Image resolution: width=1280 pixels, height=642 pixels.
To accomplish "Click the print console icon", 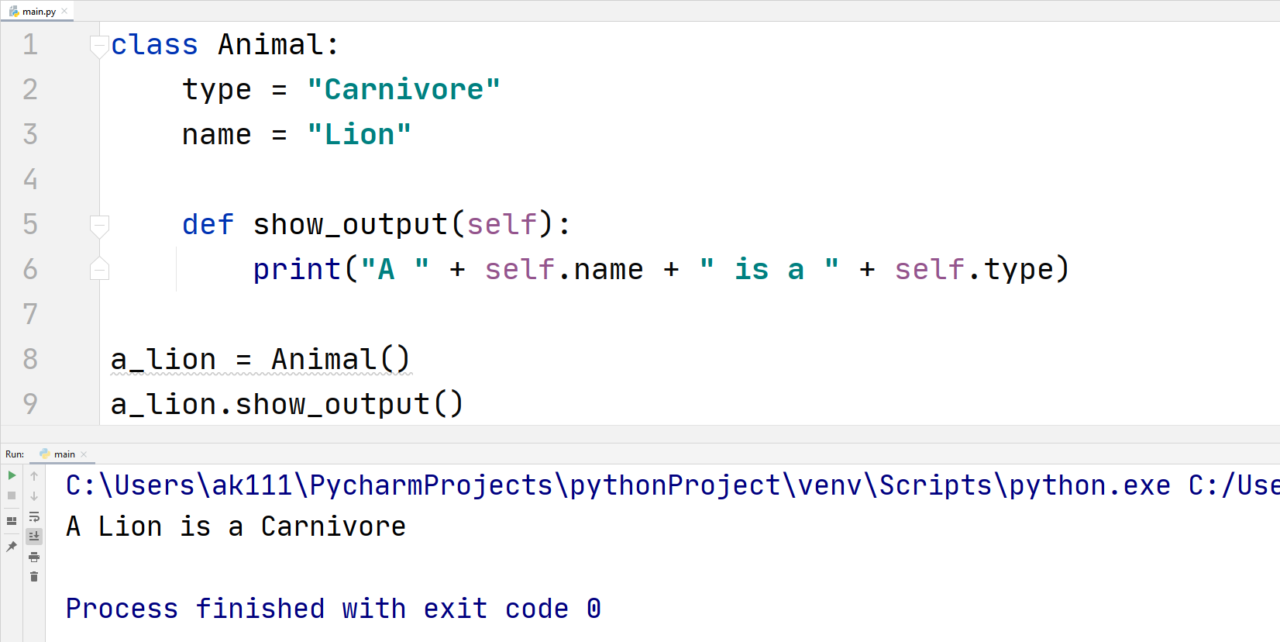I will (x=34, y=558).
